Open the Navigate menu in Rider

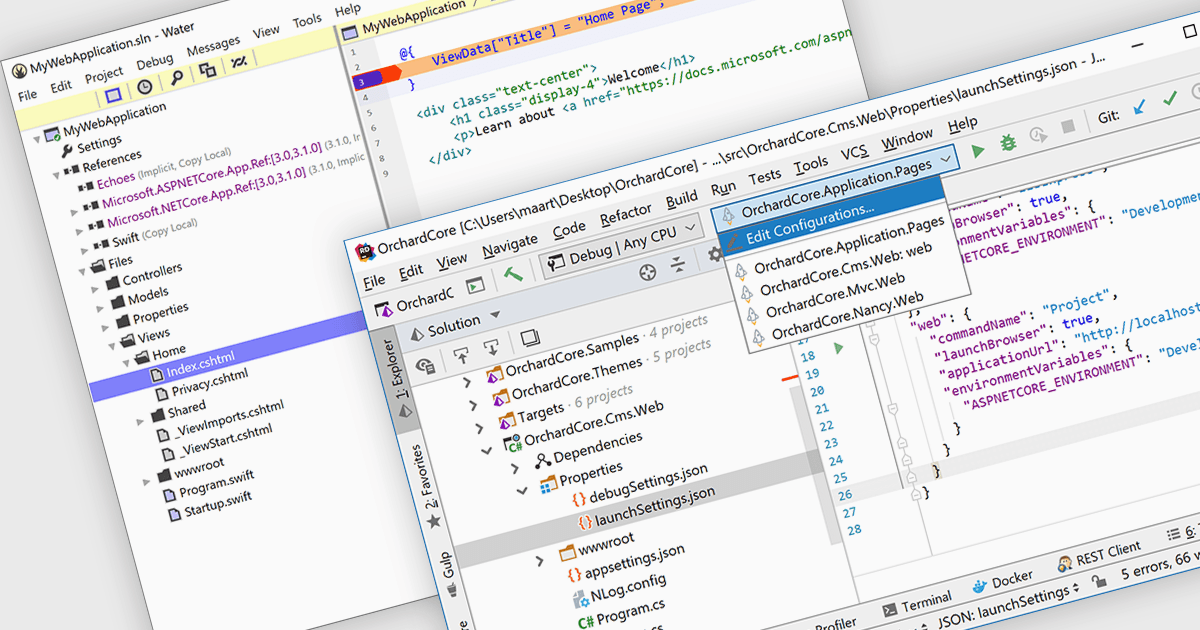click(509, 245)
